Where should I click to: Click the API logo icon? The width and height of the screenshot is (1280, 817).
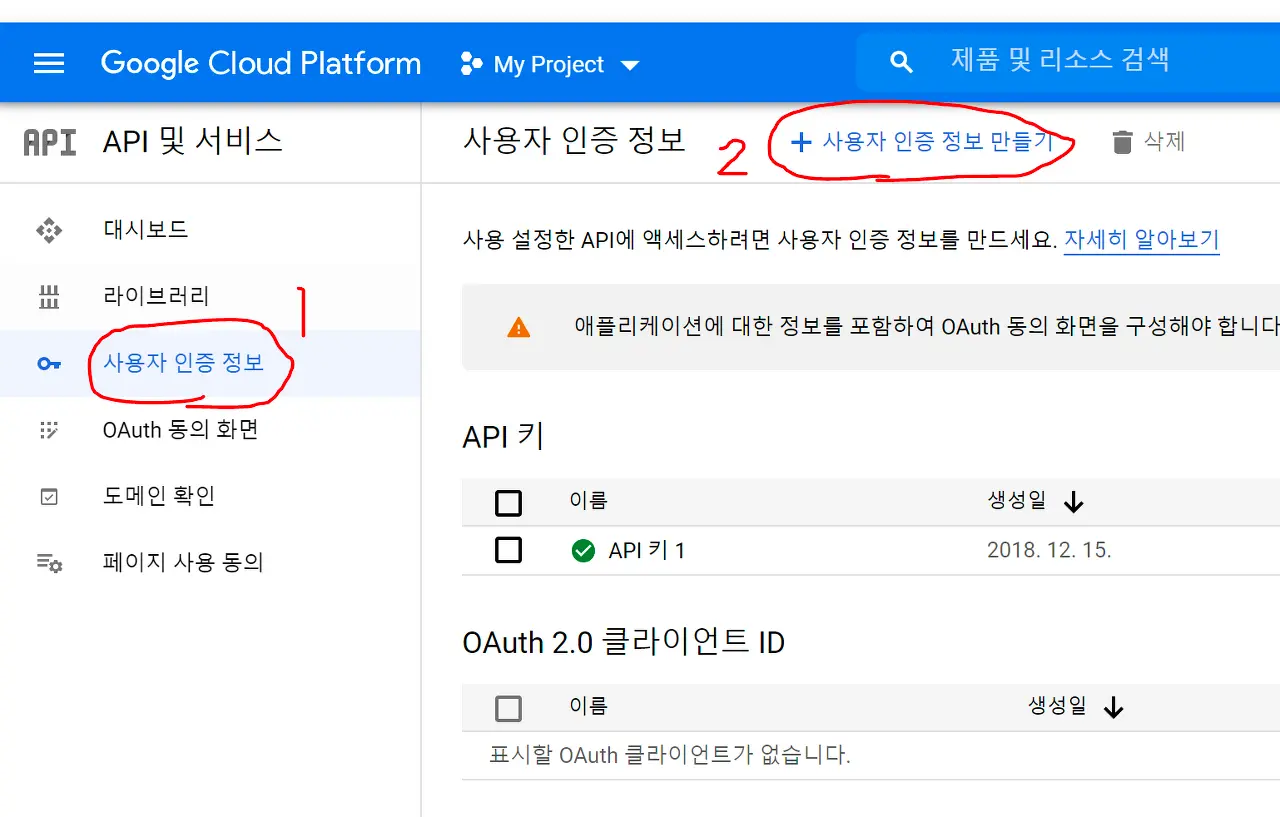tap(49, 142)
